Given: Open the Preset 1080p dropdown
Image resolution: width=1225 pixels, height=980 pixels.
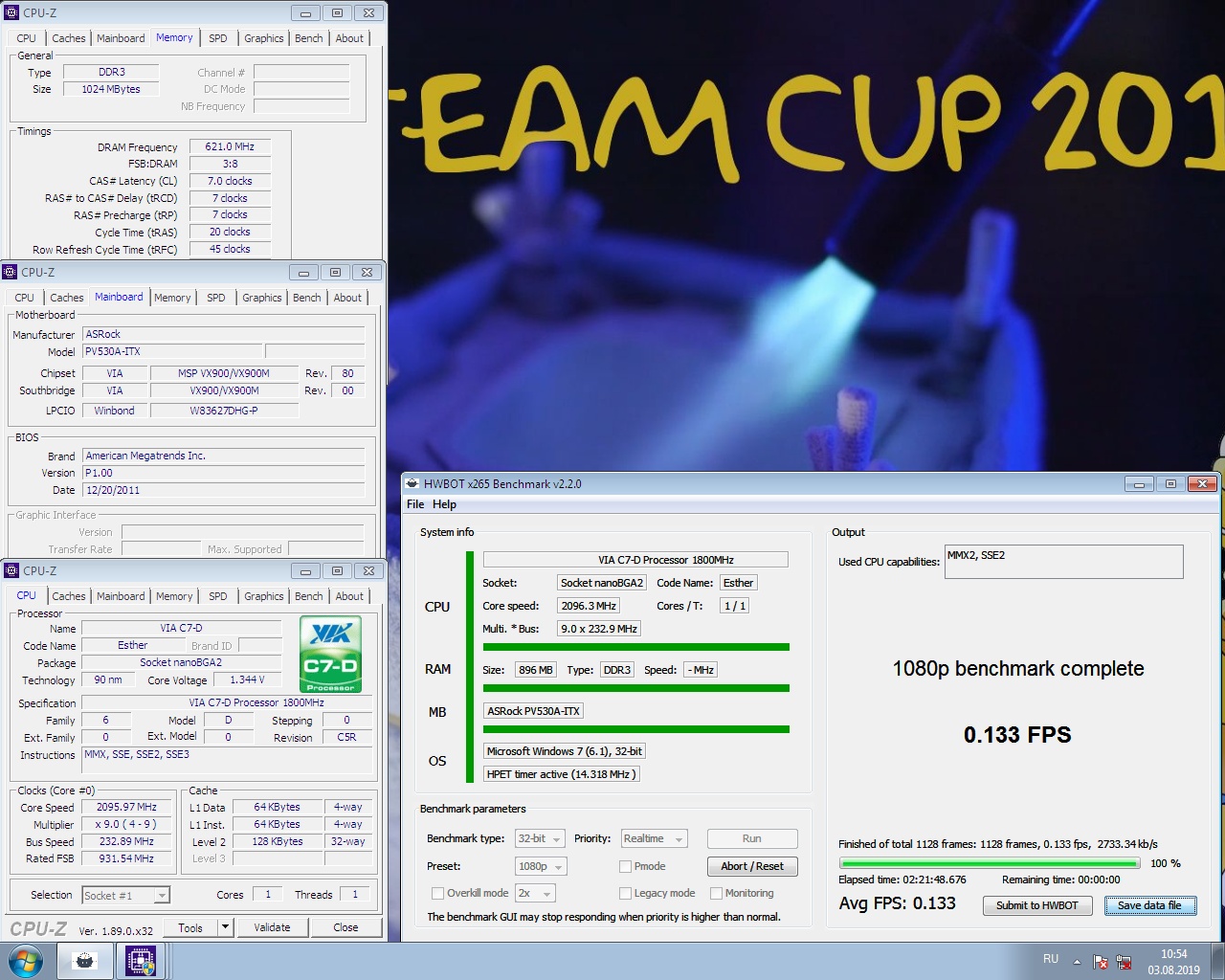Looking at the screenshot, I should [x=541, y=867].
